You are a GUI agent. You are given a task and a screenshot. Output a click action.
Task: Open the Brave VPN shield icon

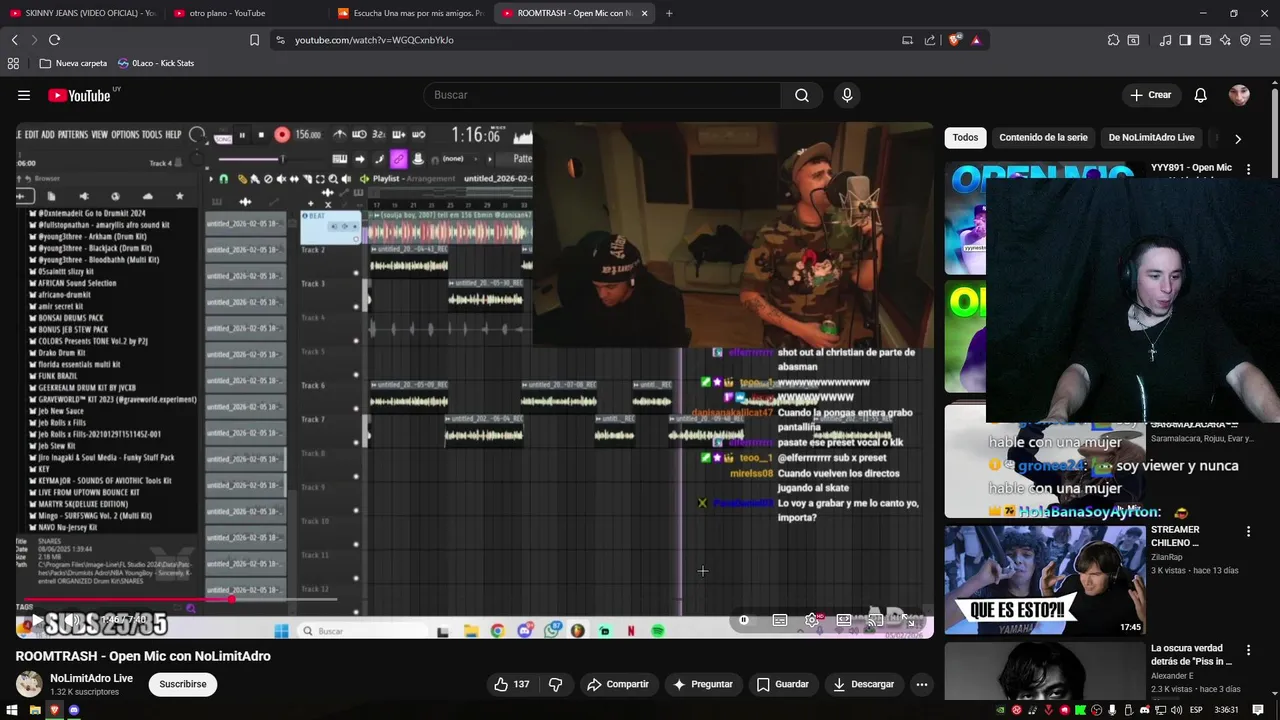[1245, 40]
